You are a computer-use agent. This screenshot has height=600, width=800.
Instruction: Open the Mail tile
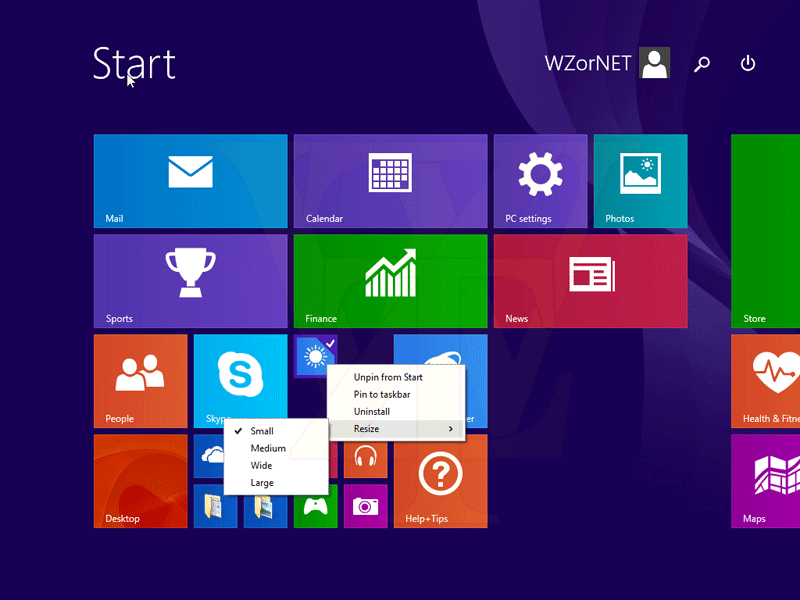click(x=190, y=181)
